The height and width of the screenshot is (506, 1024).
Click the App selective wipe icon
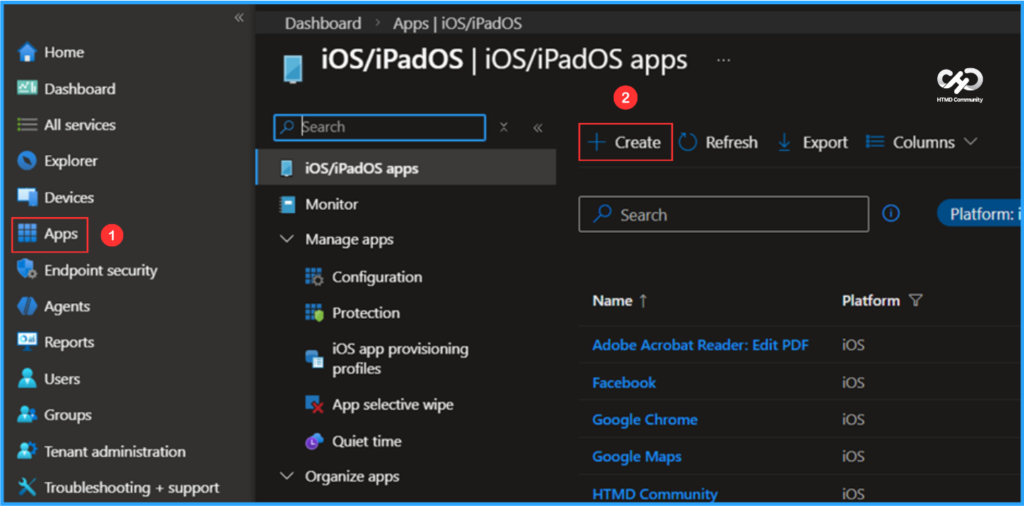[314, 404]
